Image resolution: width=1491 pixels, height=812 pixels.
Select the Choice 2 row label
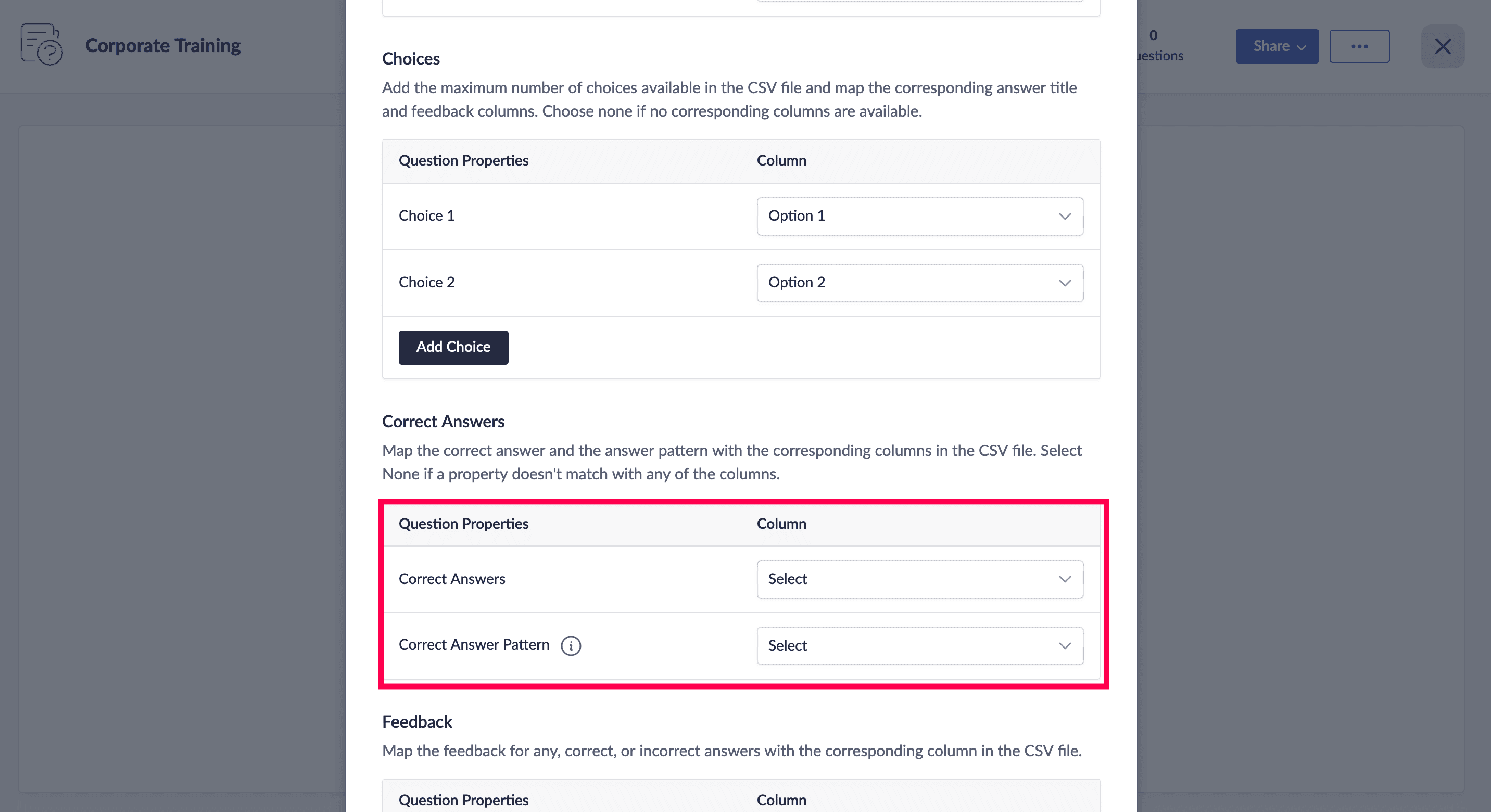pos(426,283)
